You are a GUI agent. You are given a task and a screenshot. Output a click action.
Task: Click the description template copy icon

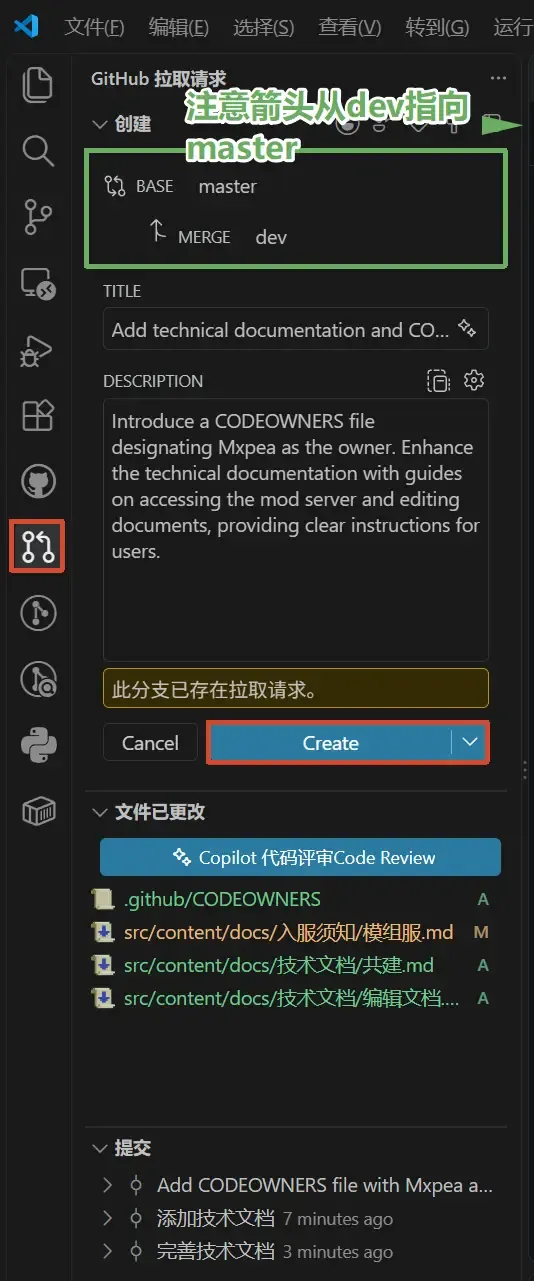click(438, 381)
